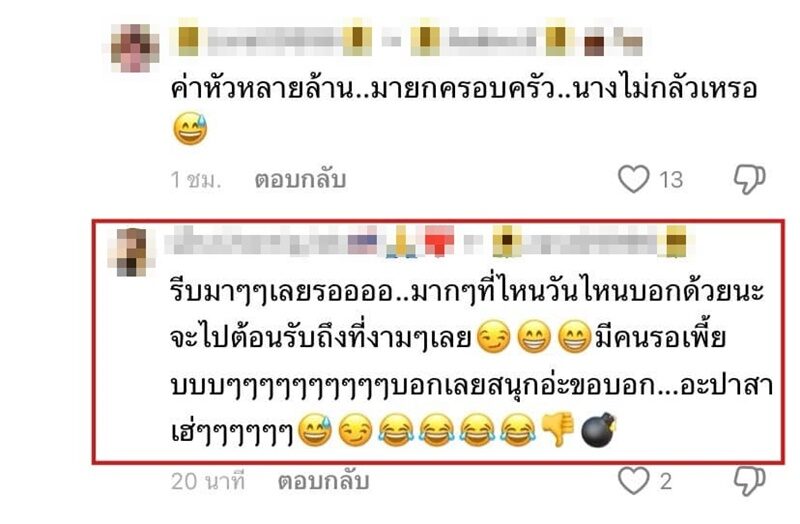Click the bomb emoji
The height and width of the screenshot is (524, 800).
pos(599,430)
